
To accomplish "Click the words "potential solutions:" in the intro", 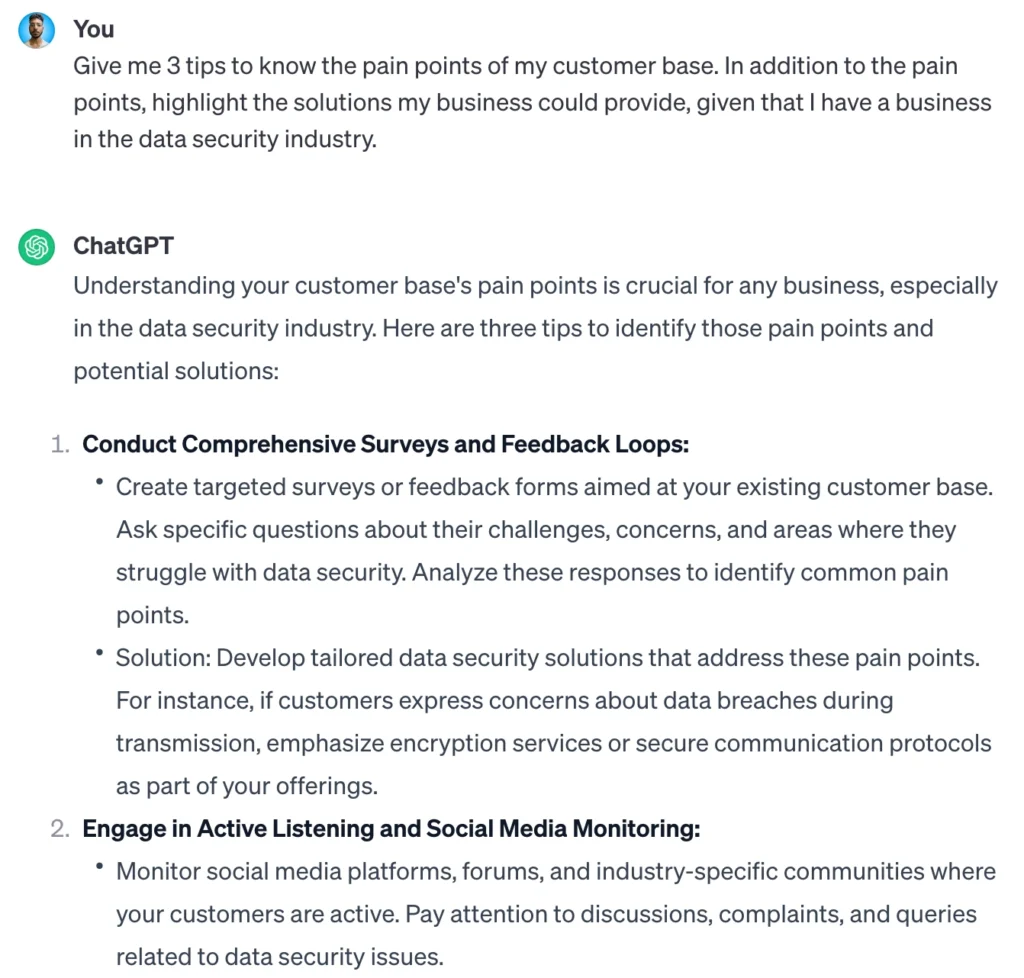I will coord(175,371).
